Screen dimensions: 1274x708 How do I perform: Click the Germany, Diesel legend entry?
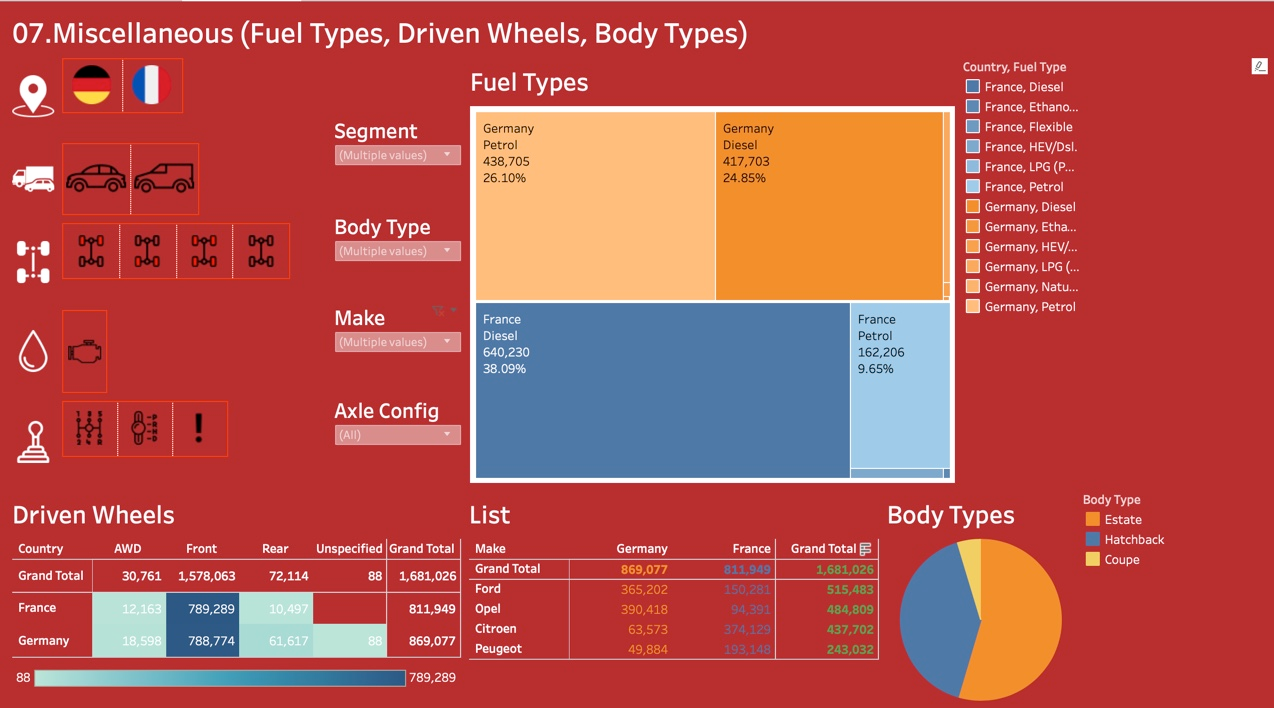1029,207
